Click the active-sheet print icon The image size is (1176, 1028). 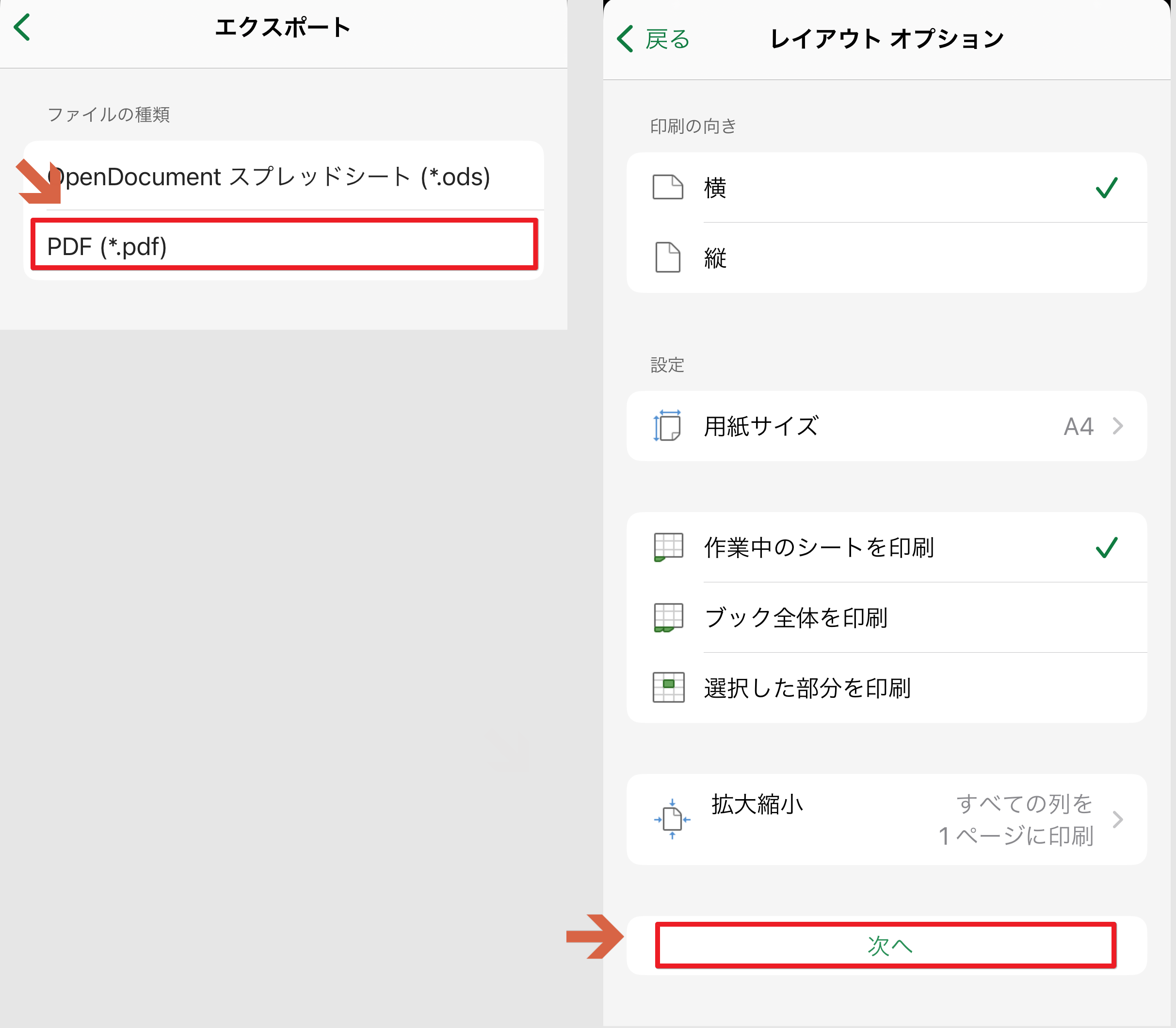668,546
